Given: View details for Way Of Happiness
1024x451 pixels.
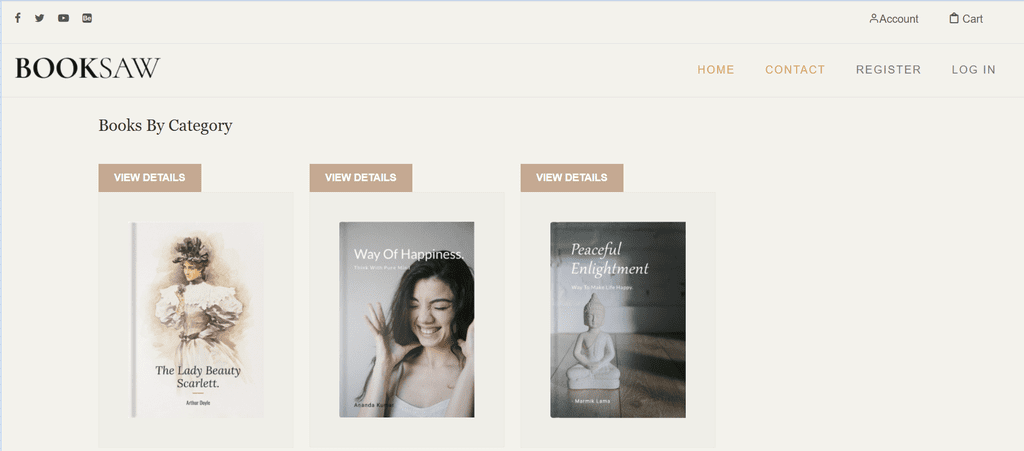Looking at the screenshot, I should coord(360,178).
